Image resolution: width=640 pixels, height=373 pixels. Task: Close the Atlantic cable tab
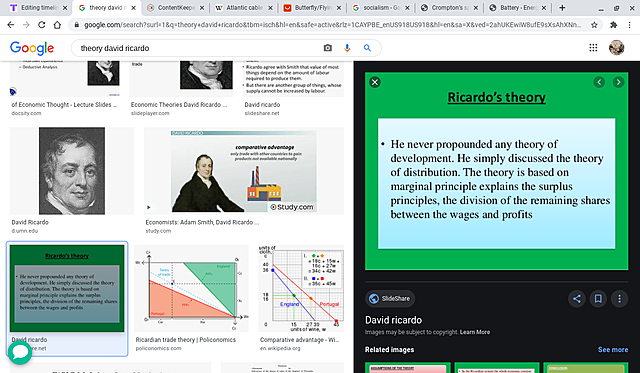click(270, 8)
